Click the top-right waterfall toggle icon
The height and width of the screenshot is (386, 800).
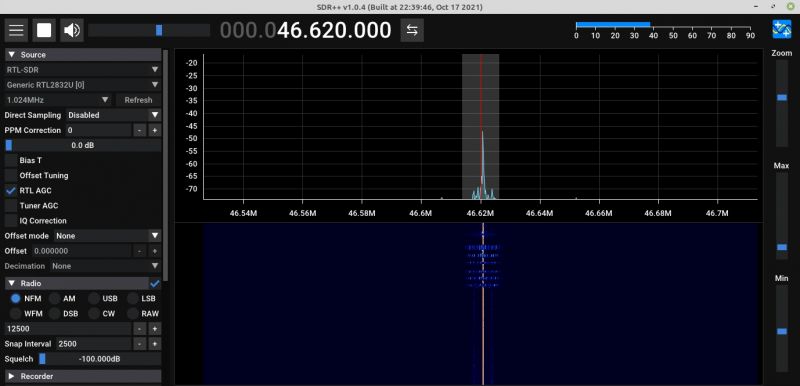point(782,29)
